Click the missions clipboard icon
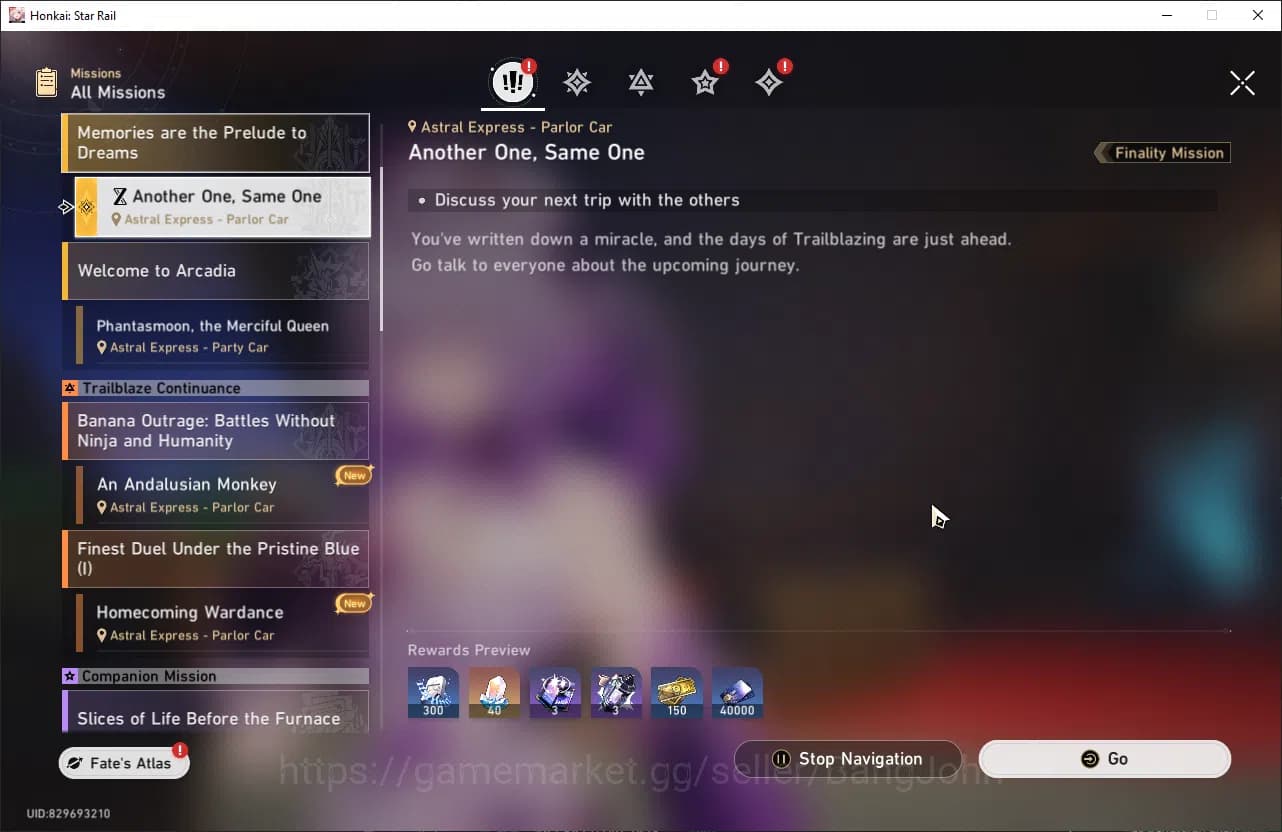Image resolution: width=1282 pixels, height=832 pixels. click(x=46, y=82)
